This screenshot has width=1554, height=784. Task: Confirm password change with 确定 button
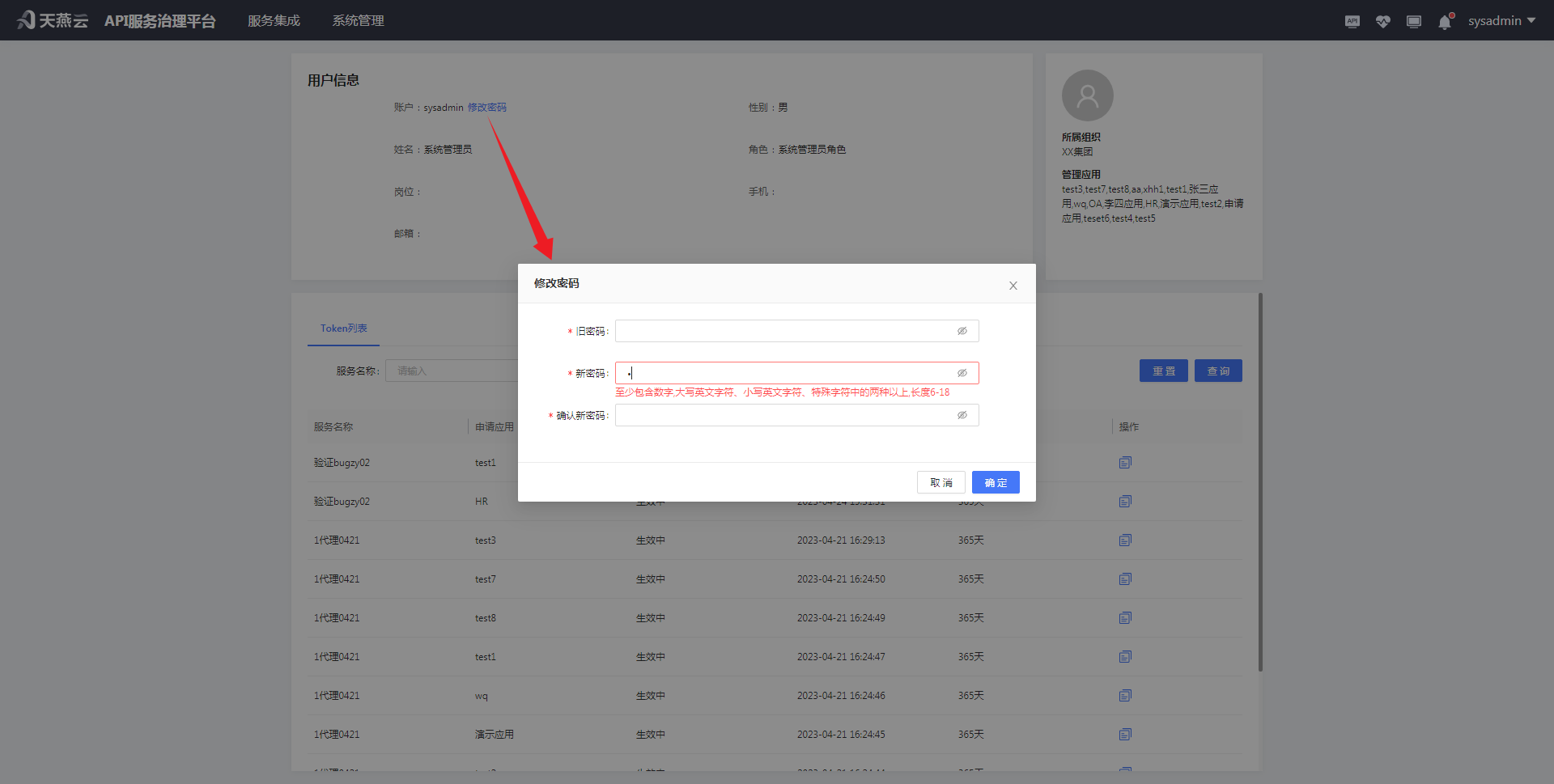point(996,482)
